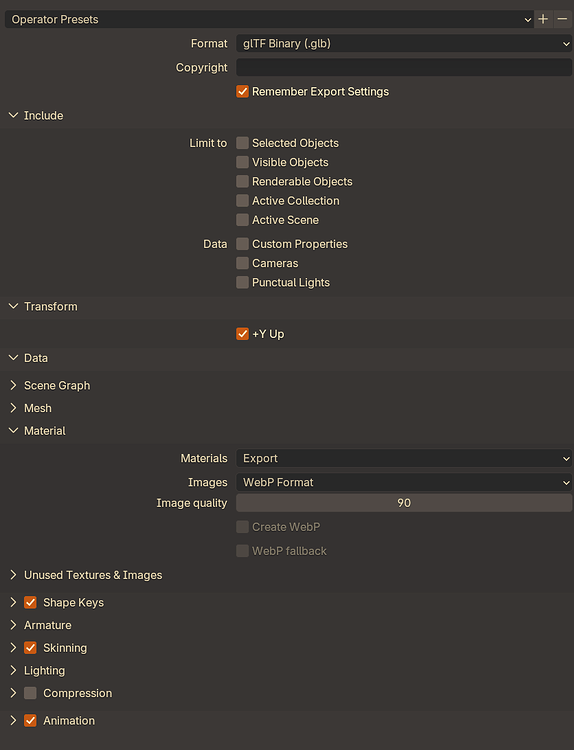Expand the Mesh subsection
The image size is (574, 750).
(14, 408)
